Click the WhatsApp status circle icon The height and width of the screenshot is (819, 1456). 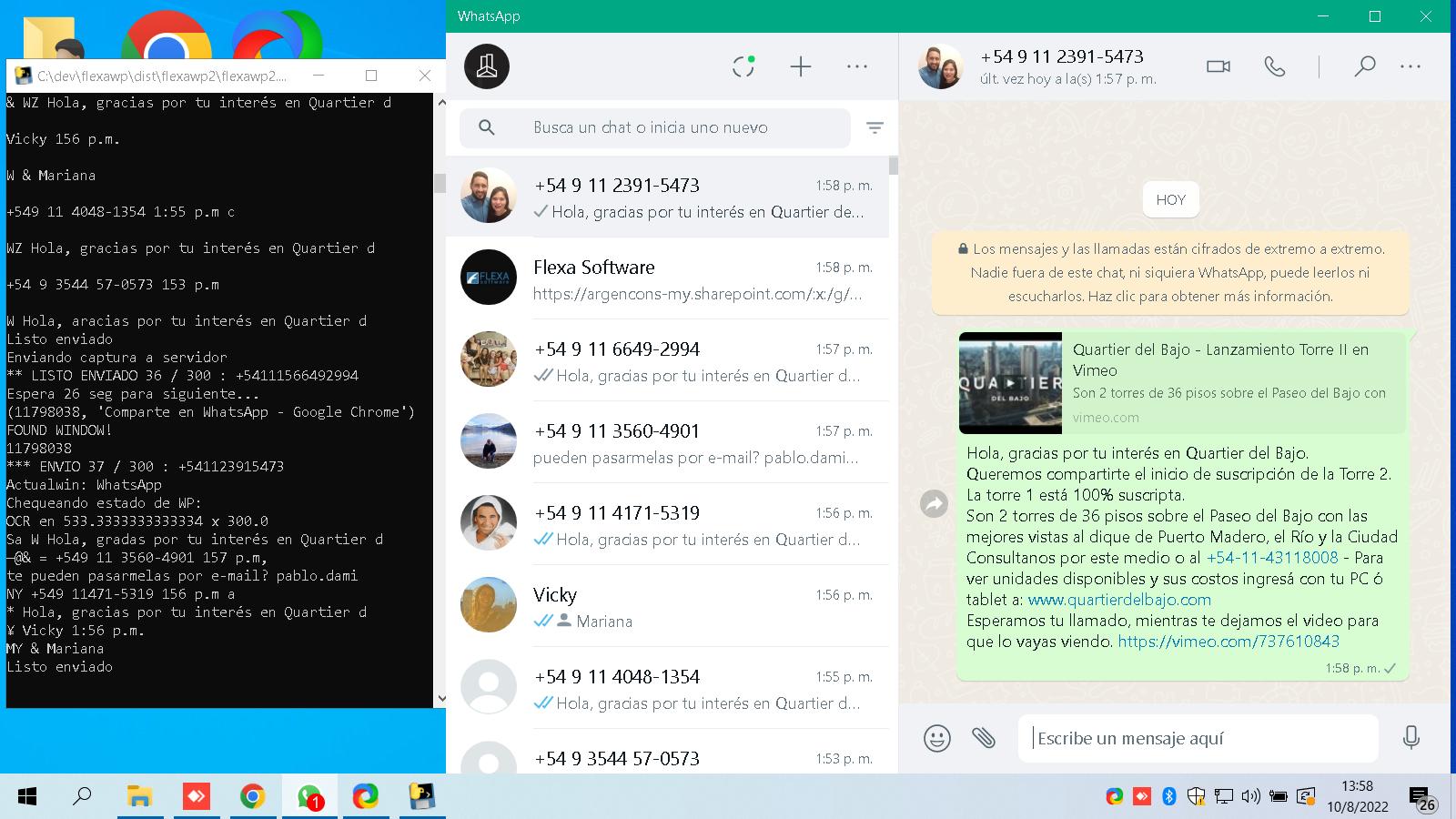click(743, 66)
